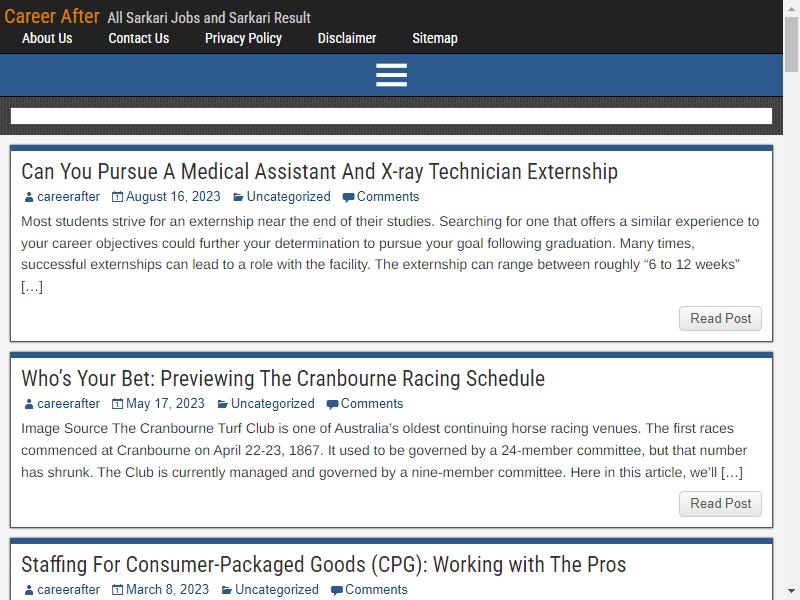This screenshot has height=600, width=800.
Task: Click the folder icon in the Medical Assistant post meta
Action: 238,197
